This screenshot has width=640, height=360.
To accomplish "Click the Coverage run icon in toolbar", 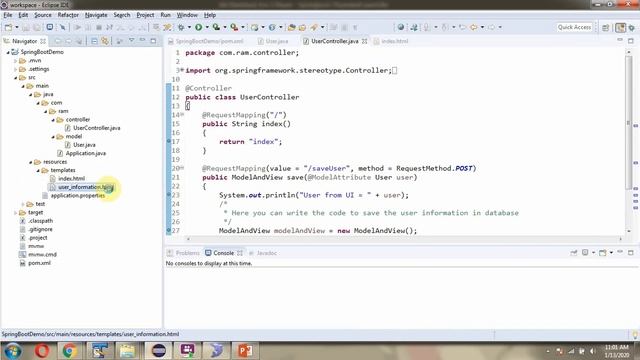I will pyautogui.click(x=216, y=27).
